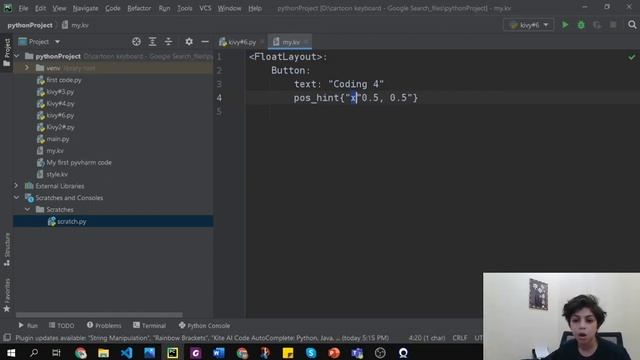Screen dimensions: 640x360
Task: Open the Tools menu
Action: pyautogui.click(x=184, y=8)
